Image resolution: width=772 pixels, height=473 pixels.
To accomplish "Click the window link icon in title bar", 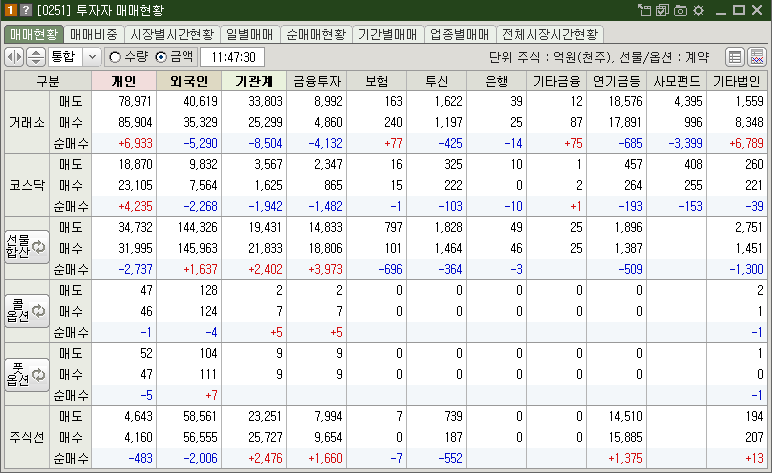I will pos(644,10).
